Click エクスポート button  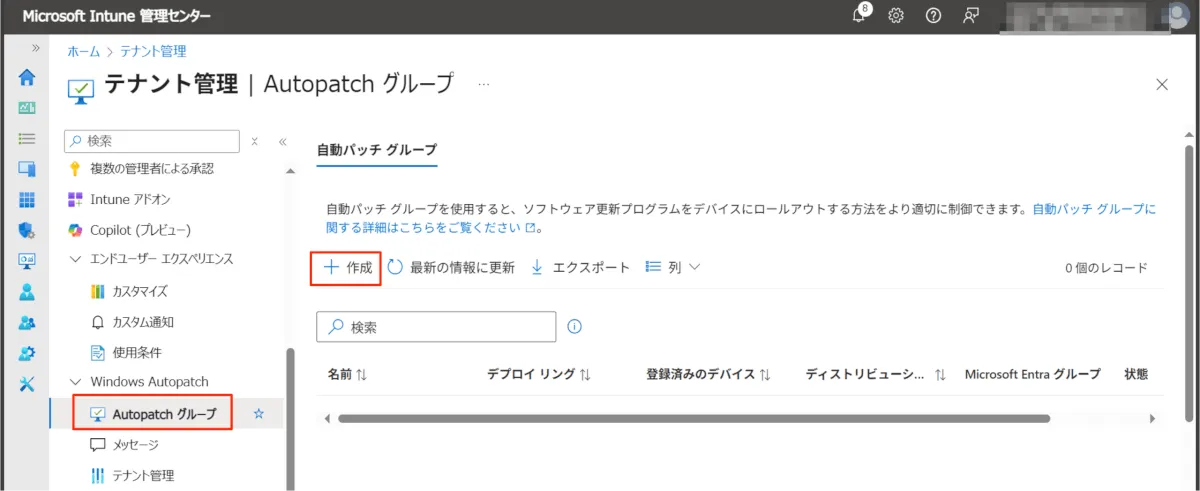(580, 267)
